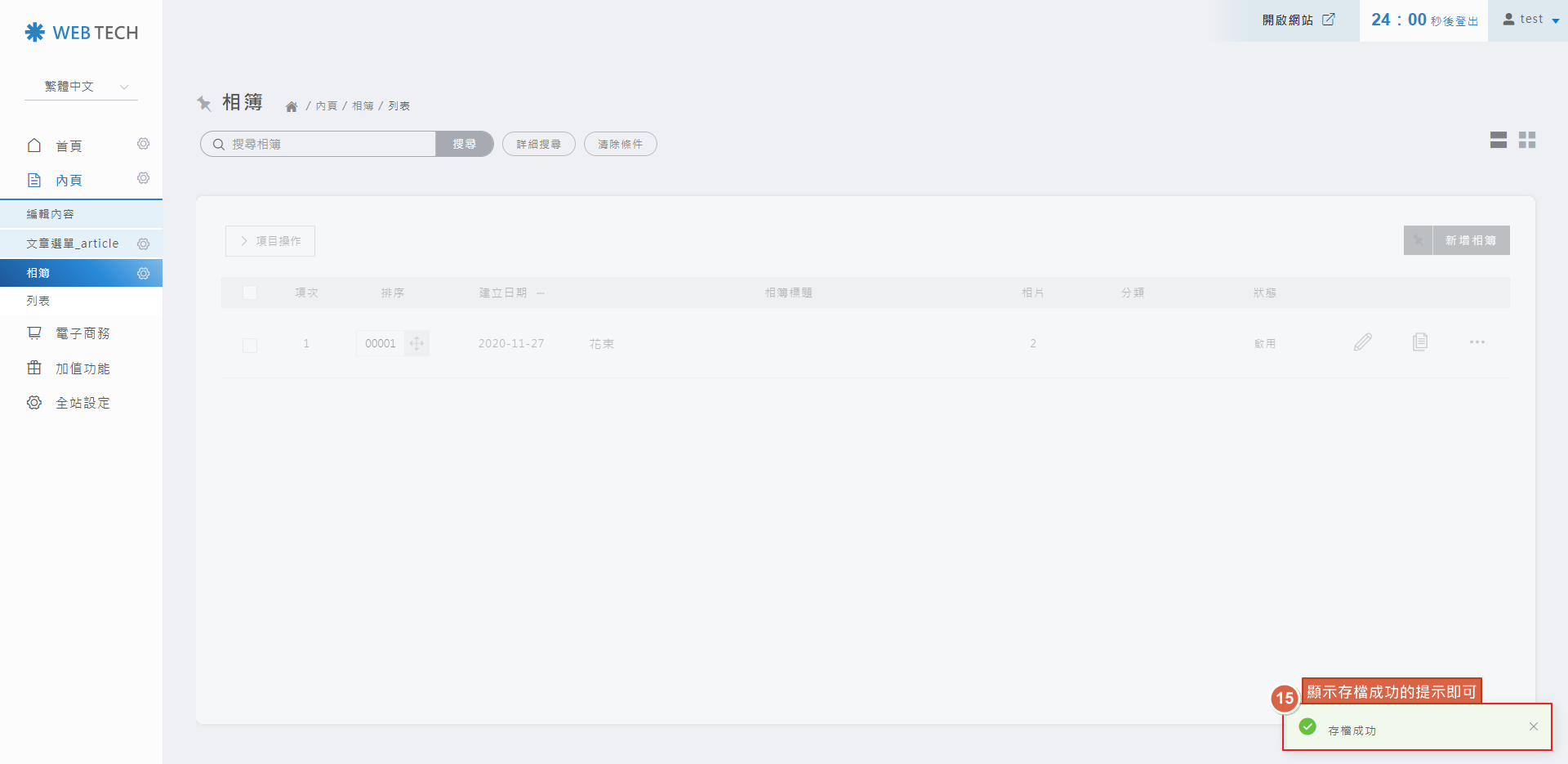Select 全站設定 in the sidebar
The height and width of the screenshot is (764, 1568).
point(82,403)
